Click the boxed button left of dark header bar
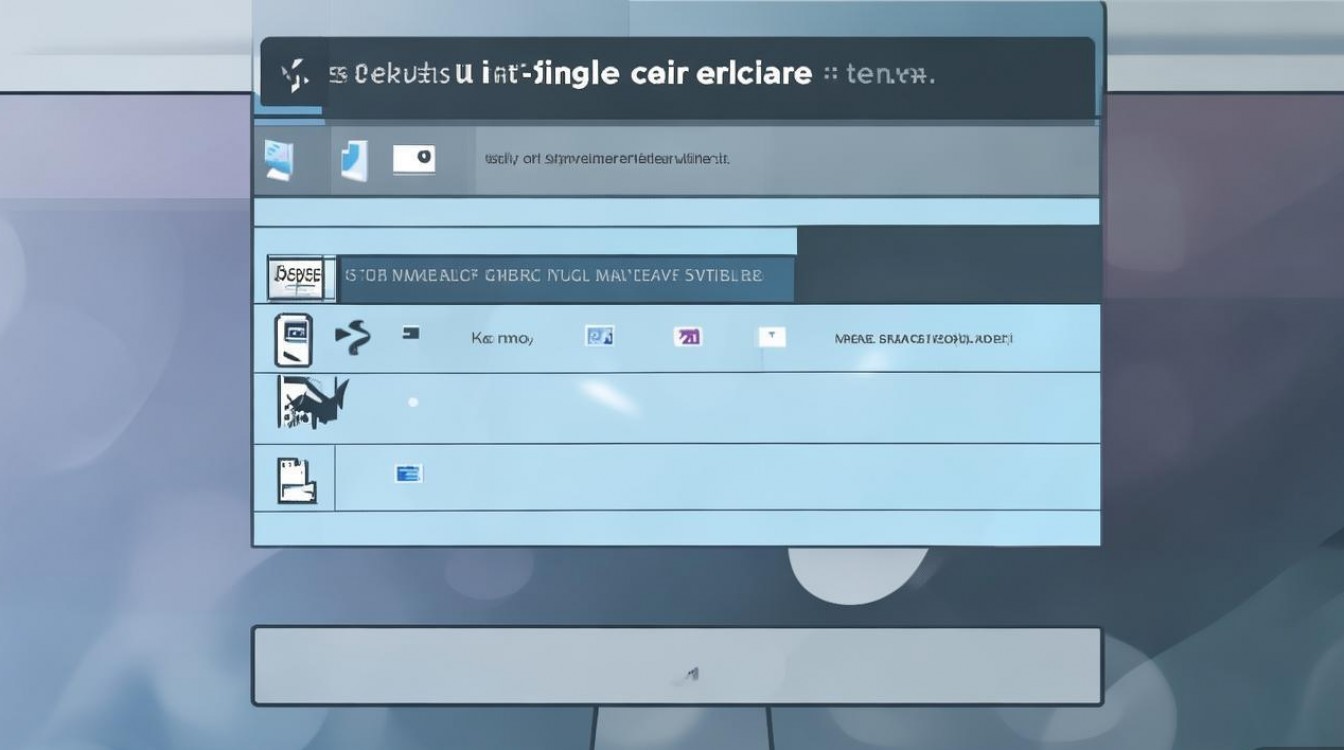This screenshot has width=1344, height=750. tap(295, 277)
